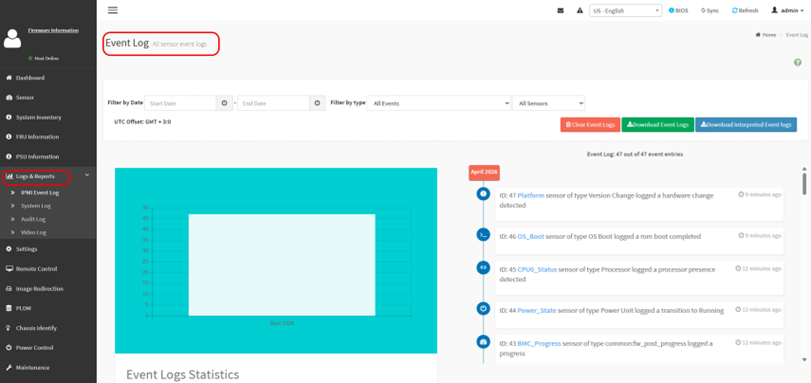Screen dimensions: 811x383
Task: Open the Start Date clock picker icon
Action: (224, 103)
